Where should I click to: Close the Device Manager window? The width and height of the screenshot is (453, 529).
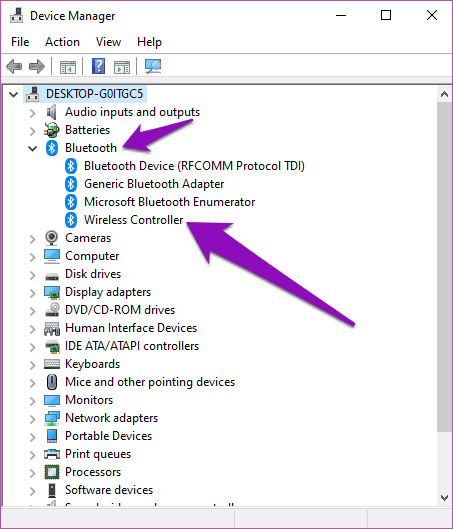tap(432, 16)
